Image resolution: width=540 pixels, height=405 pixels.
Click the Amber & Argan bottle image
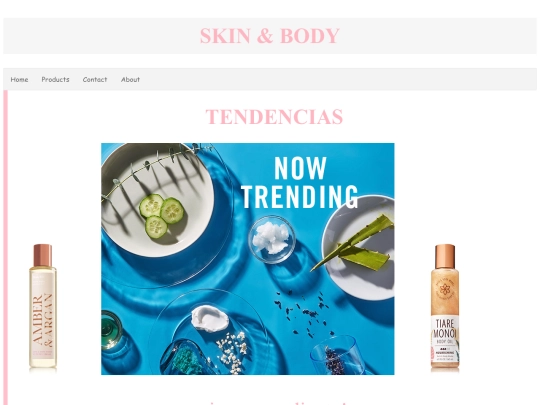pos(43,306)
